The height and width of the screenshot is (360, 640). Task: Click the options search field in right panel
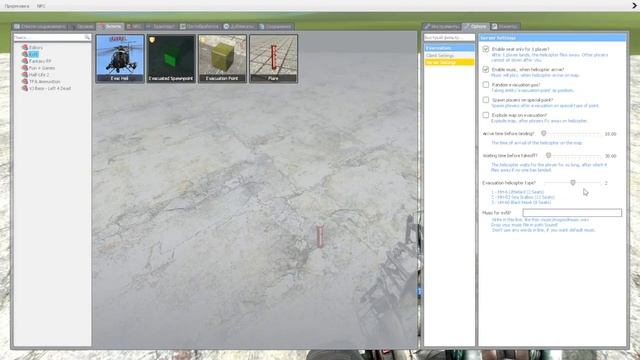click(x=449, y=38)
